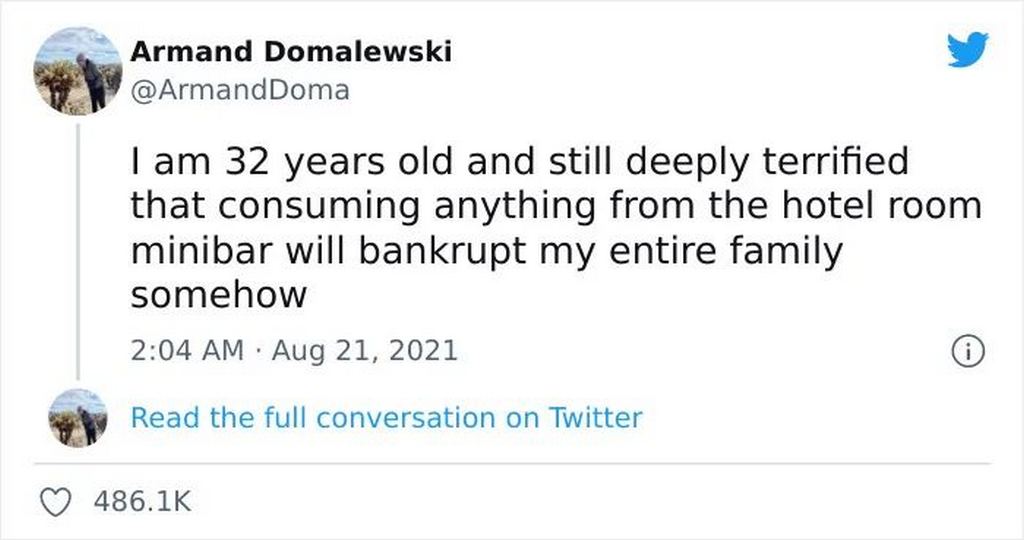The width and height of the screenshot is (1024, 540).
Task: Click the small avatar beside the conversation link
Action: pos(78,417)
